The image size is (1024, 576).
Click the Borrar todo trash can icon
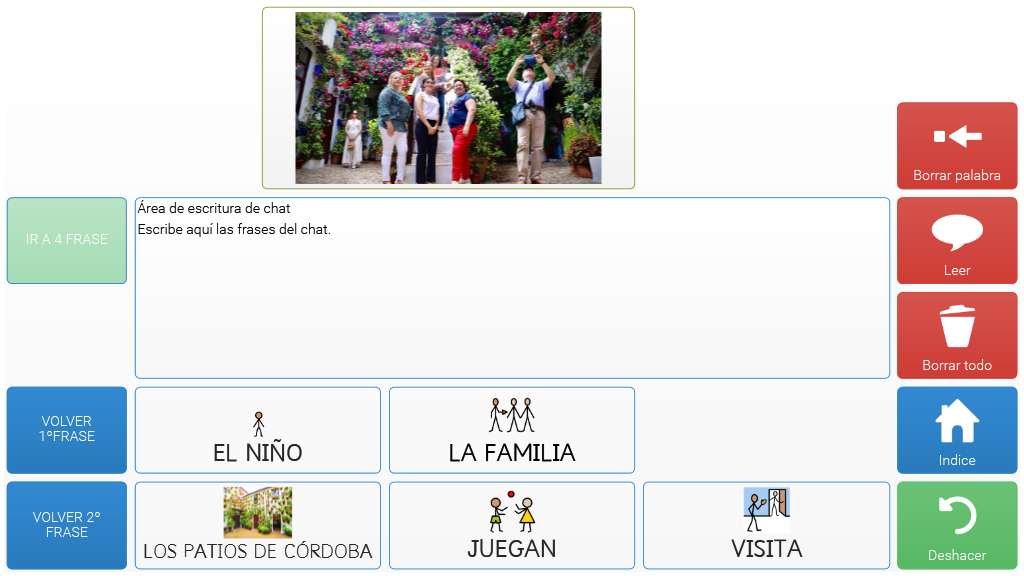point(957,327)
